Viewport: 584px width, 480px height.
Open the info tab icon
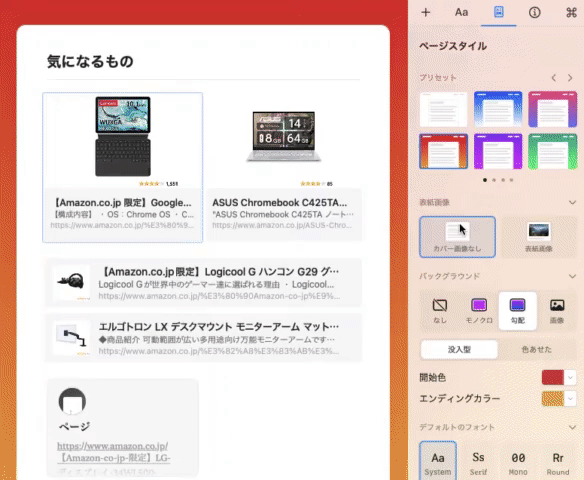click(x=534, y=12)
